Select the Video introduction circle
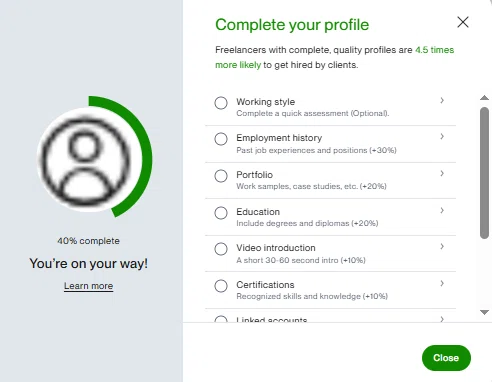This screenshot has width=492, height=382. [x=221, y=249]
